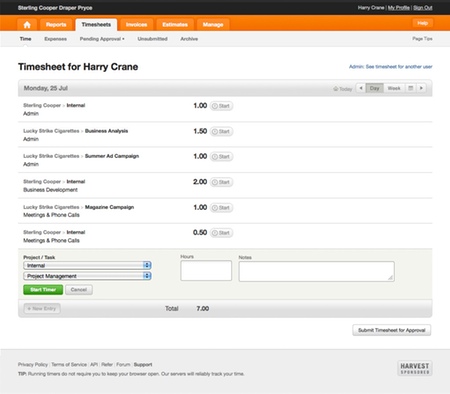Open the Terms of Service link
450x394 pixels.
[69, 365]
